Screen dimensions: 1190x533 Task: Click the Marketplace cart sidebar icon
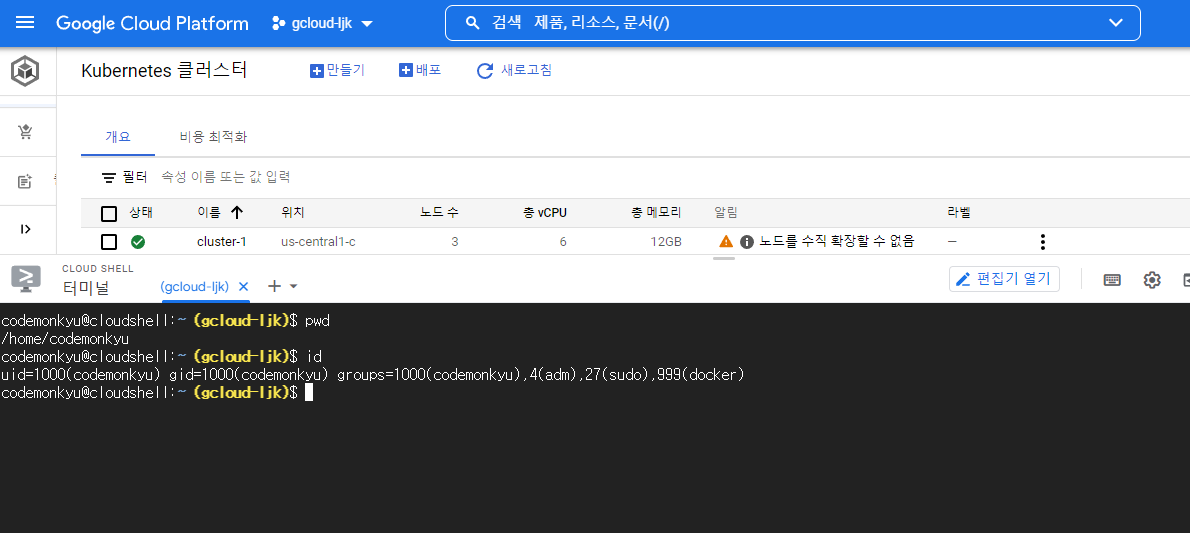coord(26,132)
